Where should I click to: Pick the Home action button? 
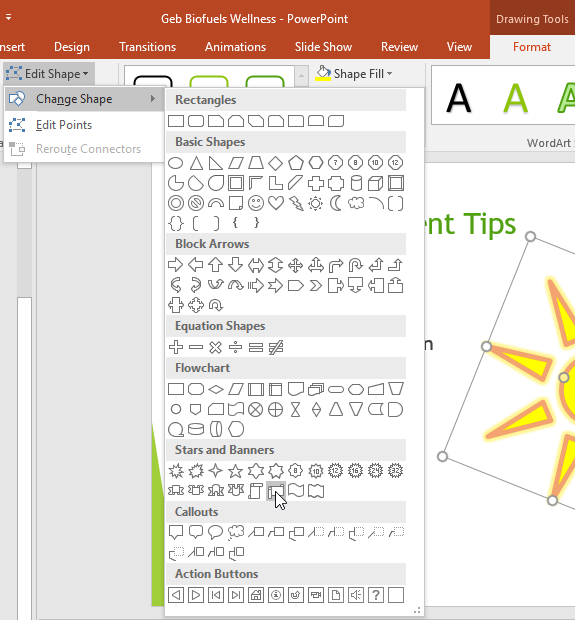point(256,595)
